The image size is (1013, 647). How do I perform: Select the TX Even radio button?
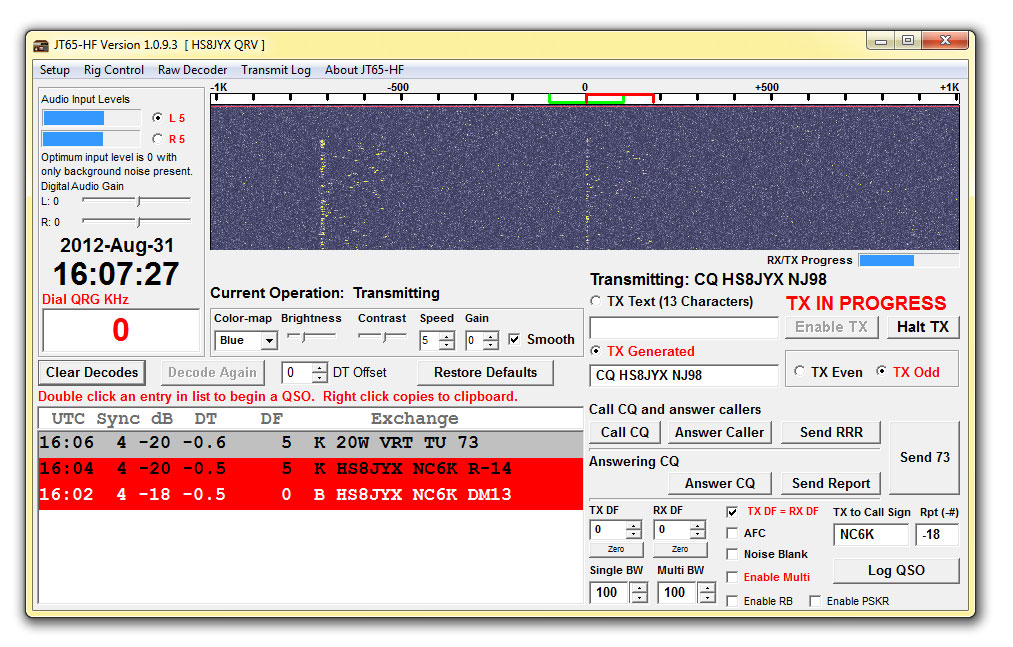point(800,372)
